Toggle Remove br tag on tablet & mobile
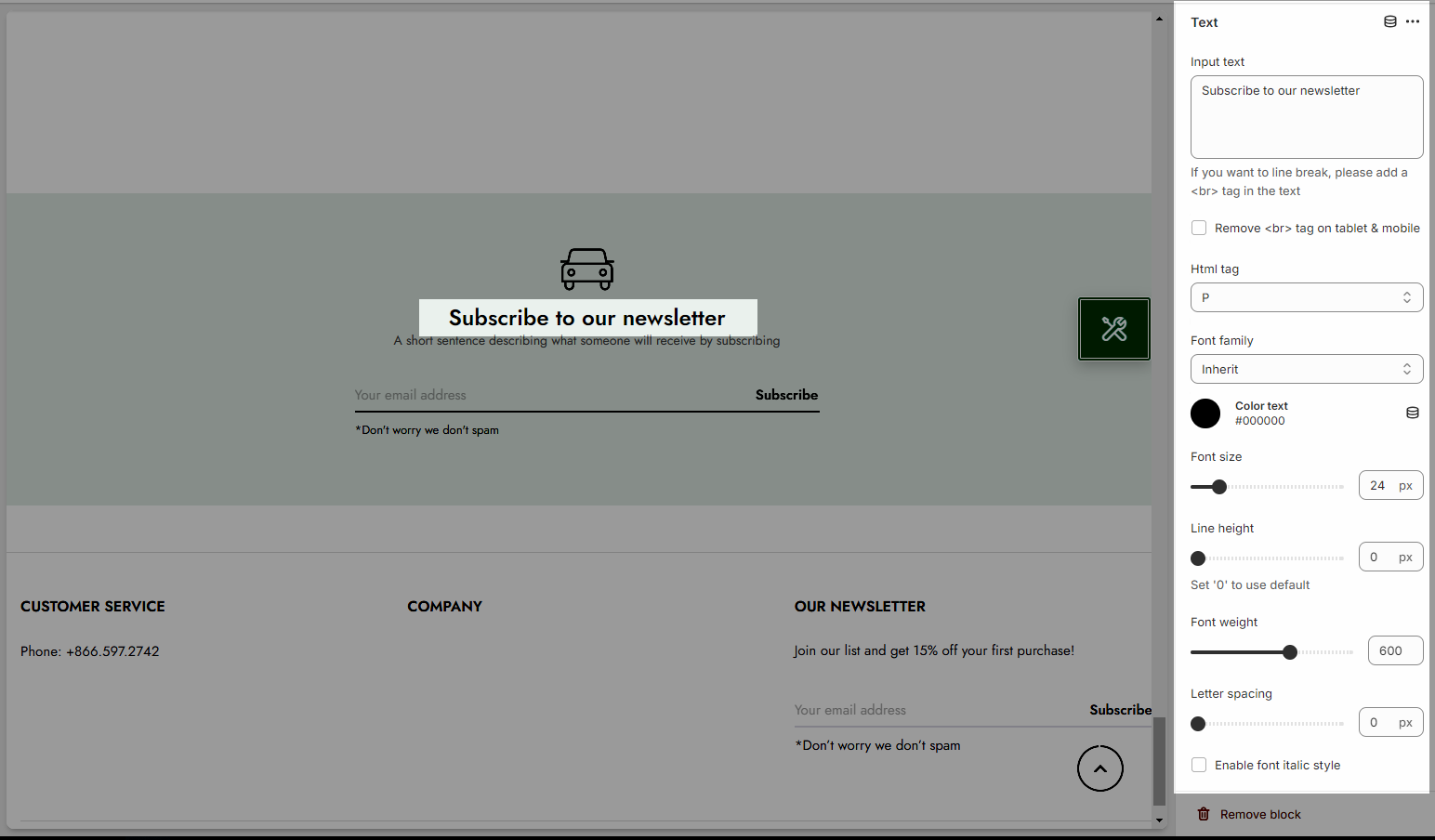Image resolution: width=1435 pixels, height=840 pixels. click(x=1199, y=228)
